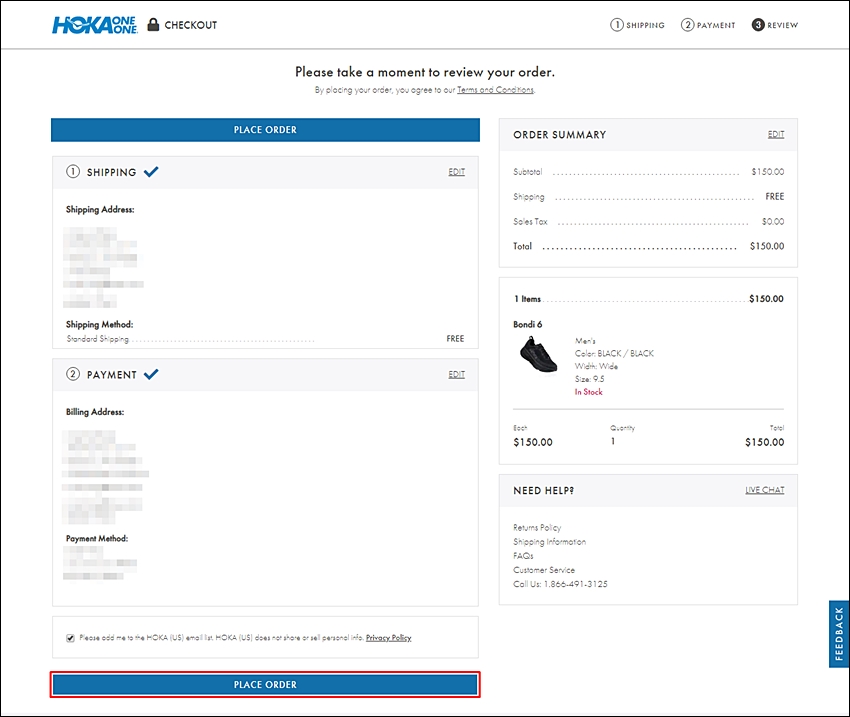Start a Live Chat

(764, 490)
